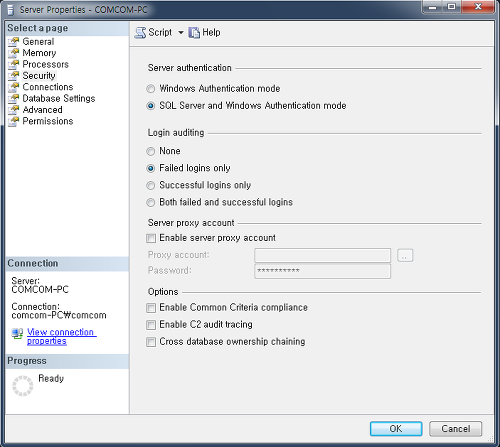View the Permissions page
This screenshot has width=500, height=447.
(x=48, y=121)
